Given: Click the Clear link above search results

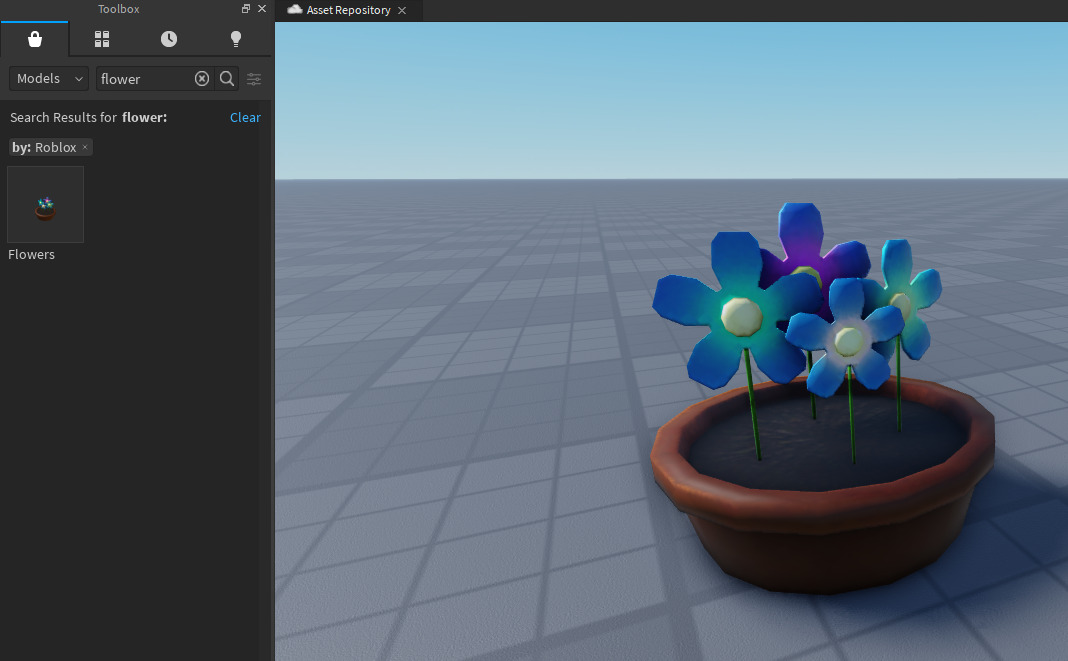Looking at the screenshot, I should (x=245, y=117).
